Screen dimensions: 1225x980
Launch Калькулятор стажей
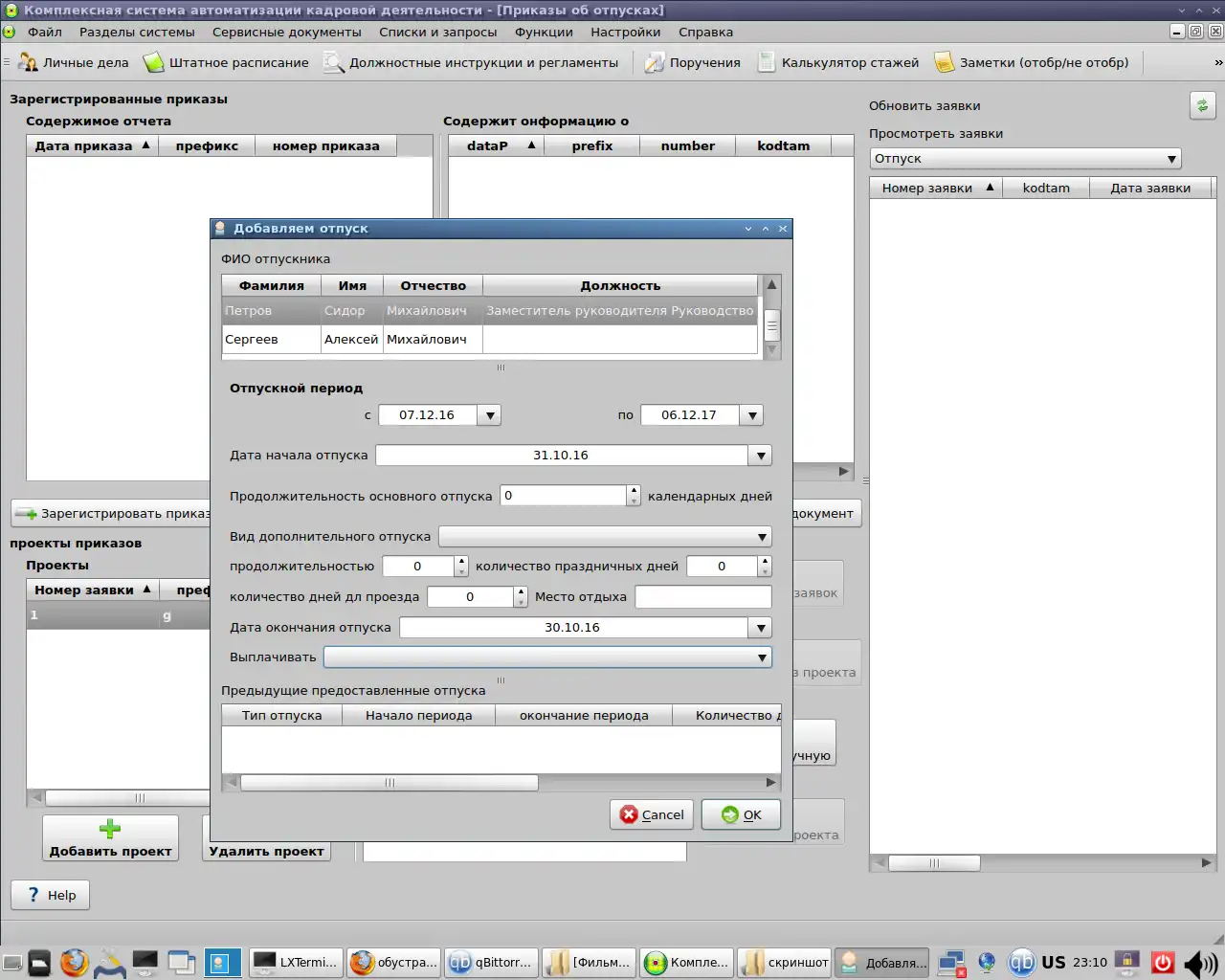838,63
